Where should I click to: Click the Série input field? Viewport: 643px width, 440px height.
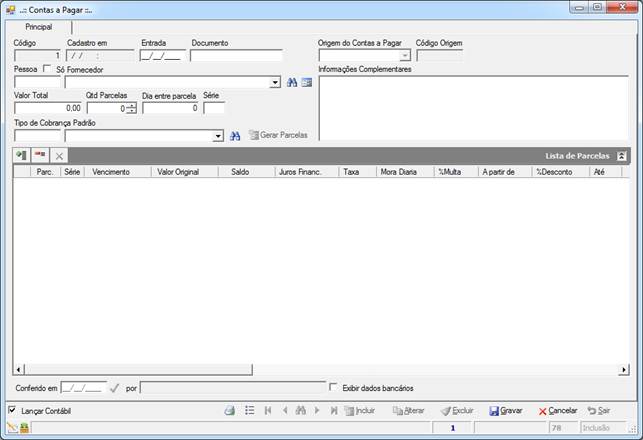point(214,108)
